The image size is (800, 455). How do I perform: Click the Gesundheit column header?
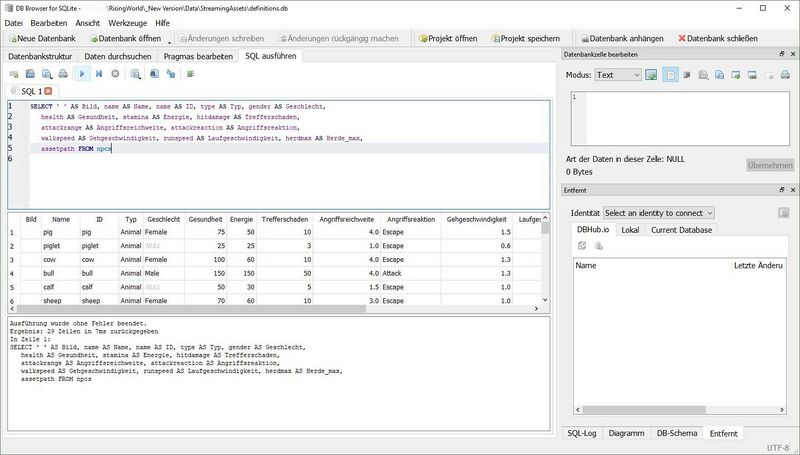click(x=205, y=219)
